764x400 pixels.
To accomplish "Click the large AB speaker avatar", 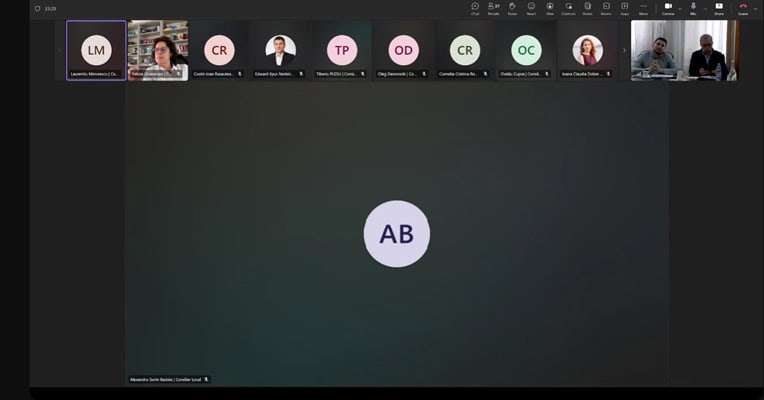I will [x=396, y=234].
